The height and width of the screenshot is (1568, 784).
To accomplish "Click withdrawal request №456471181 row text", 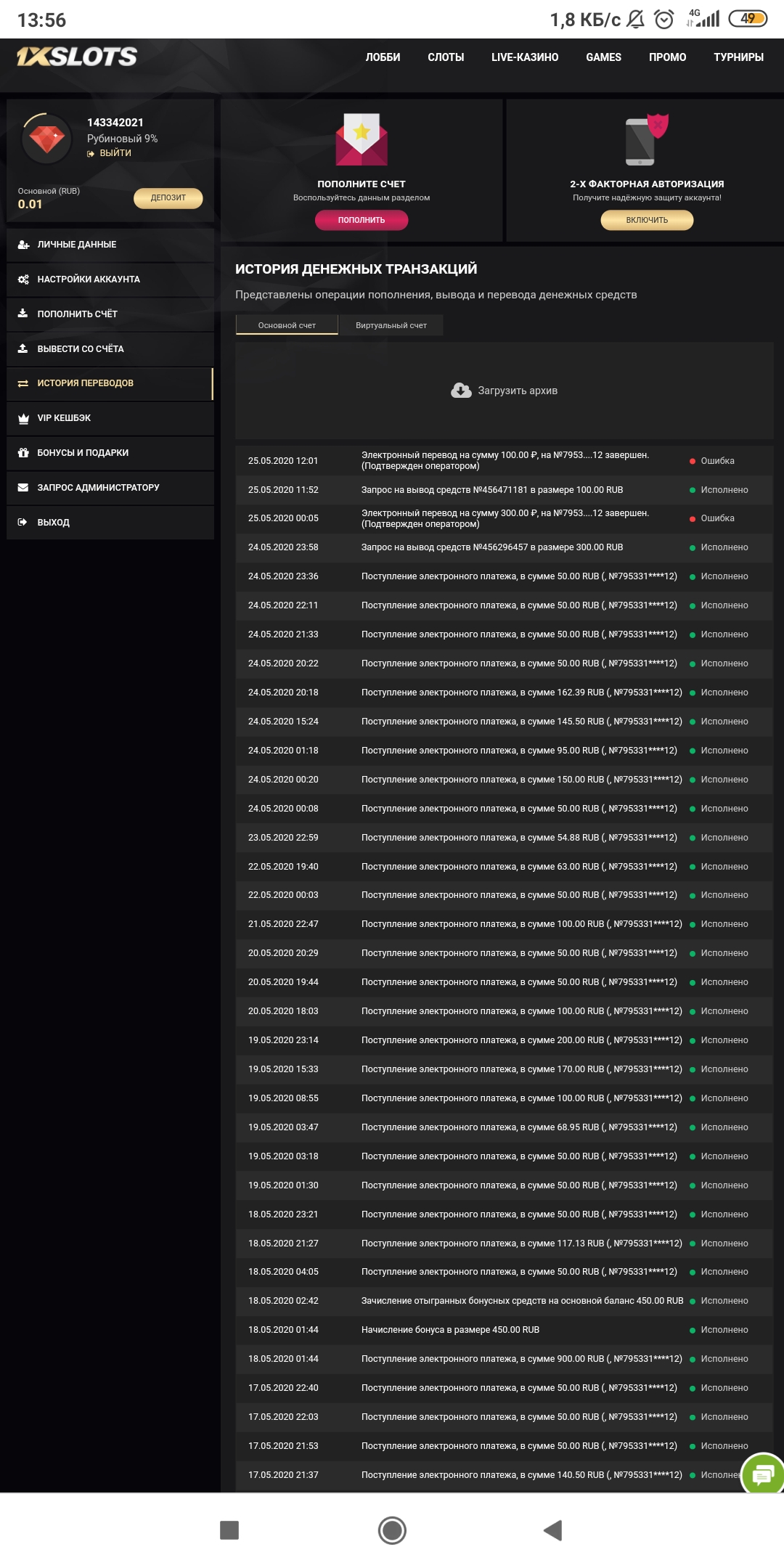I will (492, 490).
